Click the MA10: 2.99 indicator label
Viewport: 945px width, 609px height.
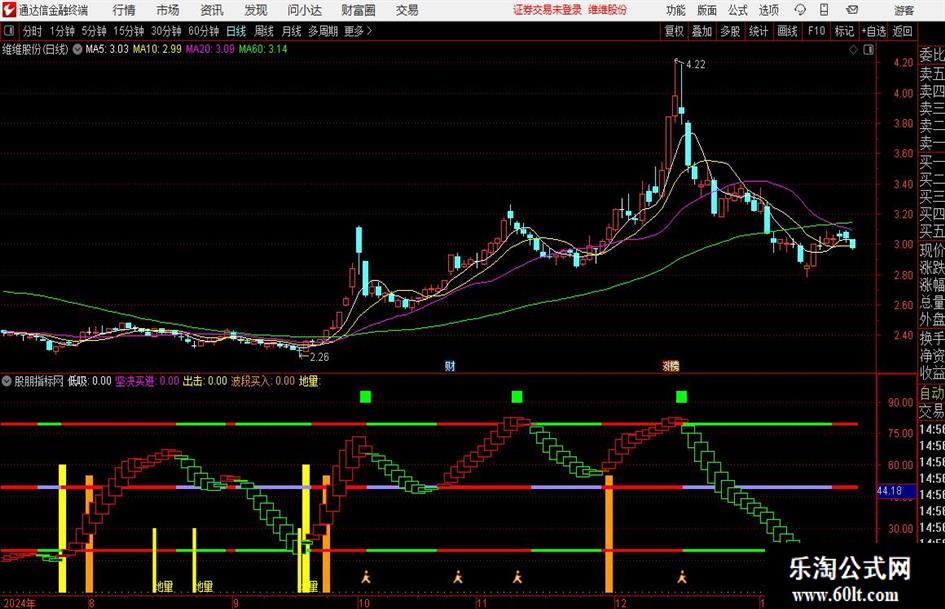[157, 49]
